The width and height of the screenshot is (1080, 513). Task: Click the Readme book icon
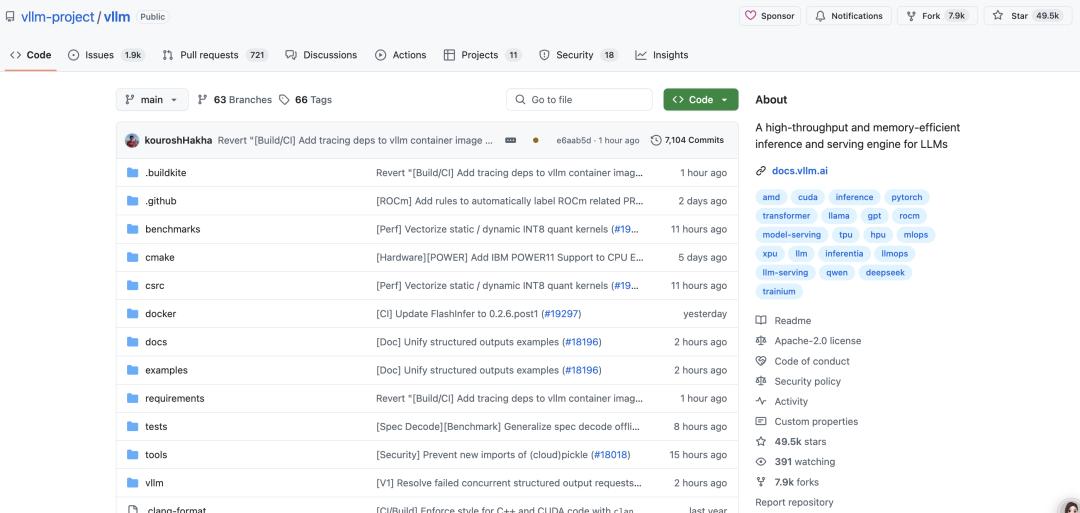pyautogui.click(x=761, y=321)
